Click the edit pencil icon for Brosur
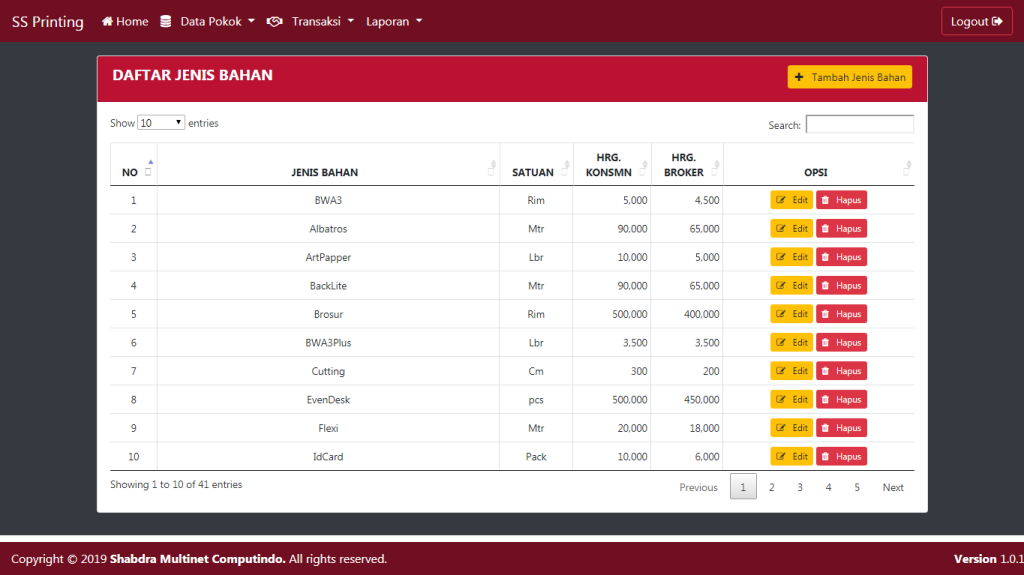This screenshot has height=575, width=1024. coord(780,314)
